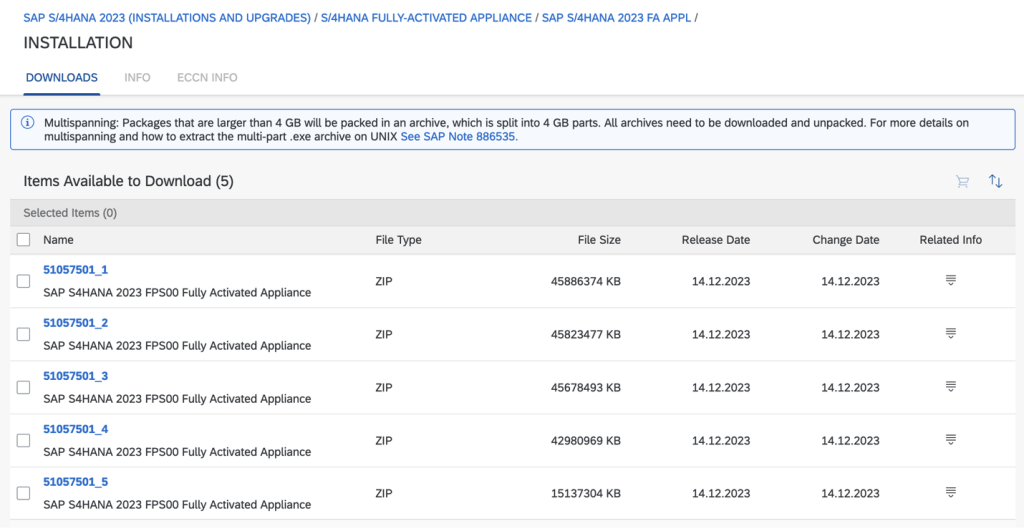Open the See SAP Note 886535 link

tap(459, 137)
